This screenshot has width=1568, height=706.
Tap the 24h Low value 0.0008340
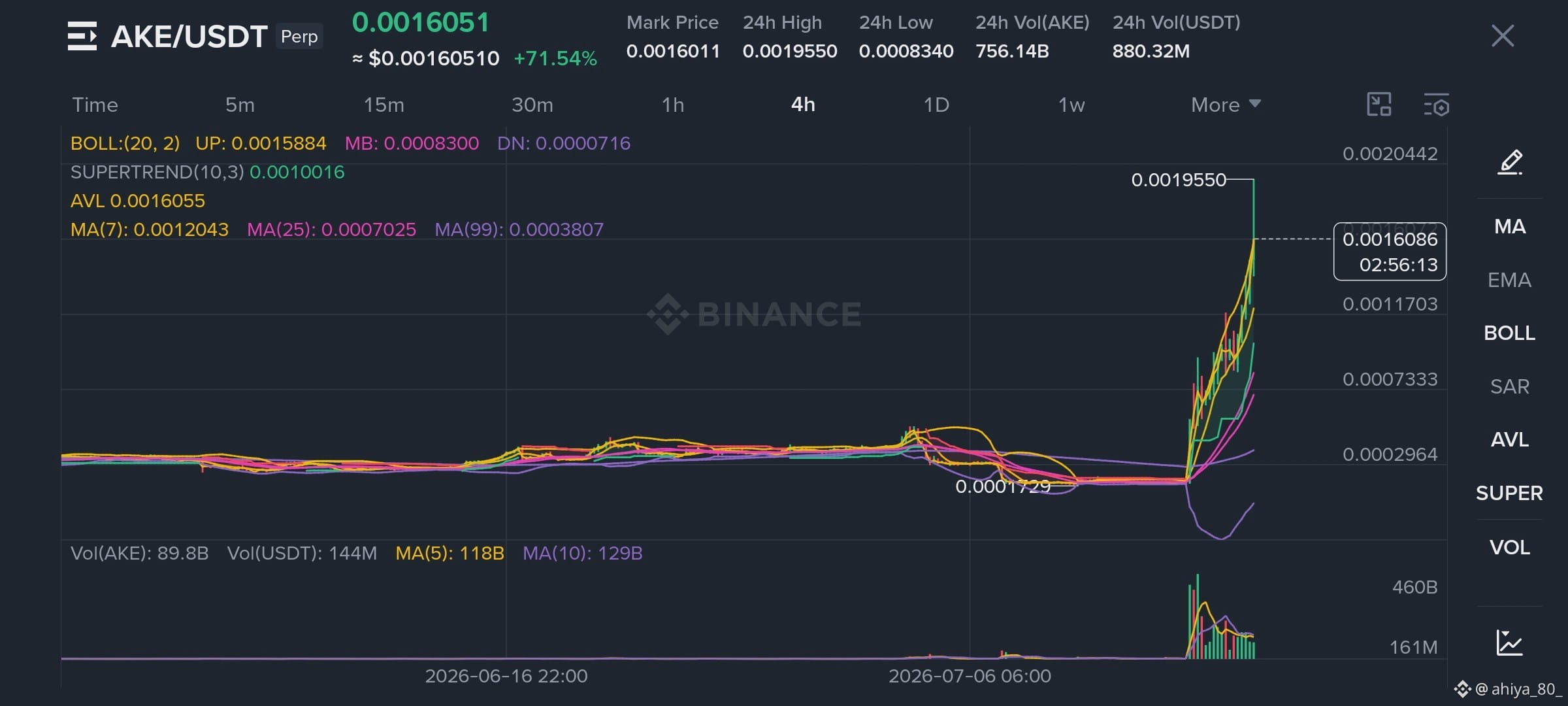pos(906,51)
